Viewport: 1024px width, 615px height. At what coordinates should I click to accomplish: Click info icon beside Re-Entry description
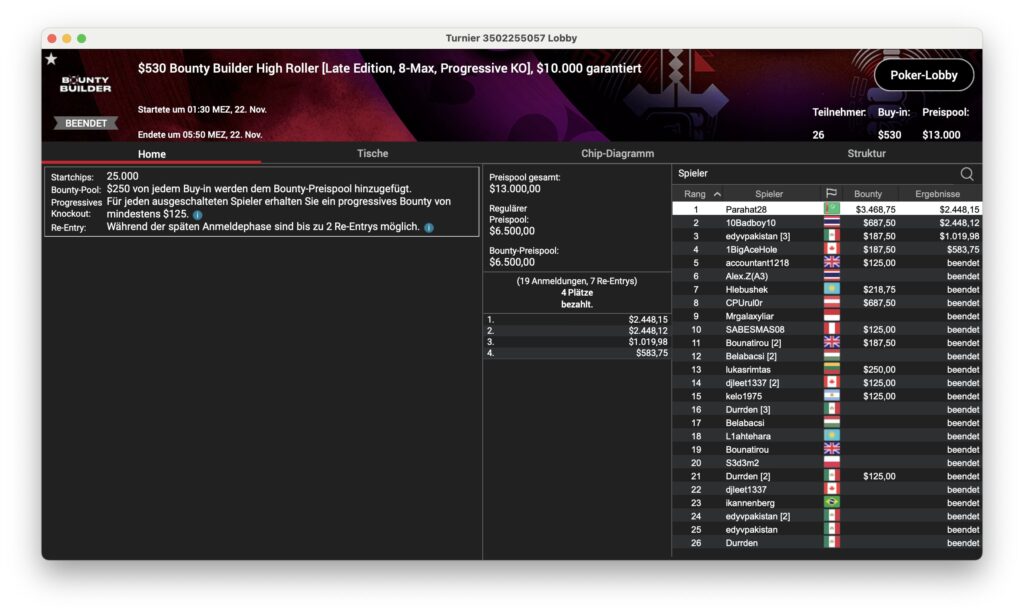pyautogui.click(x=428, y=228)
